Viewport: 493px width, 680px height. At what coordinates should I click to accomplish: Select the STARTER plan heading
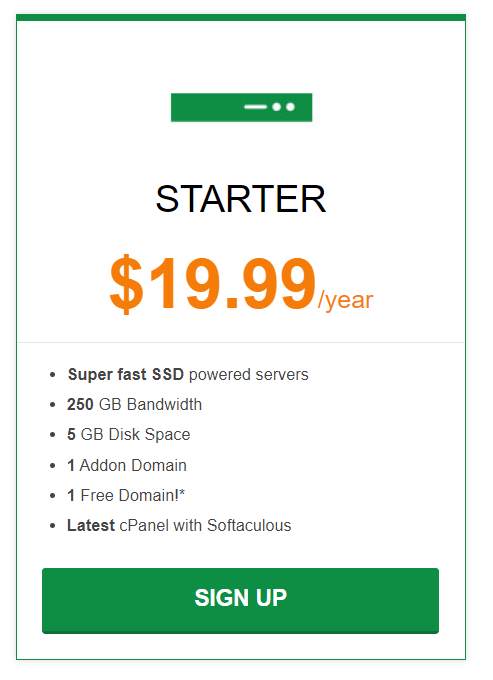[x=241, y=199]
